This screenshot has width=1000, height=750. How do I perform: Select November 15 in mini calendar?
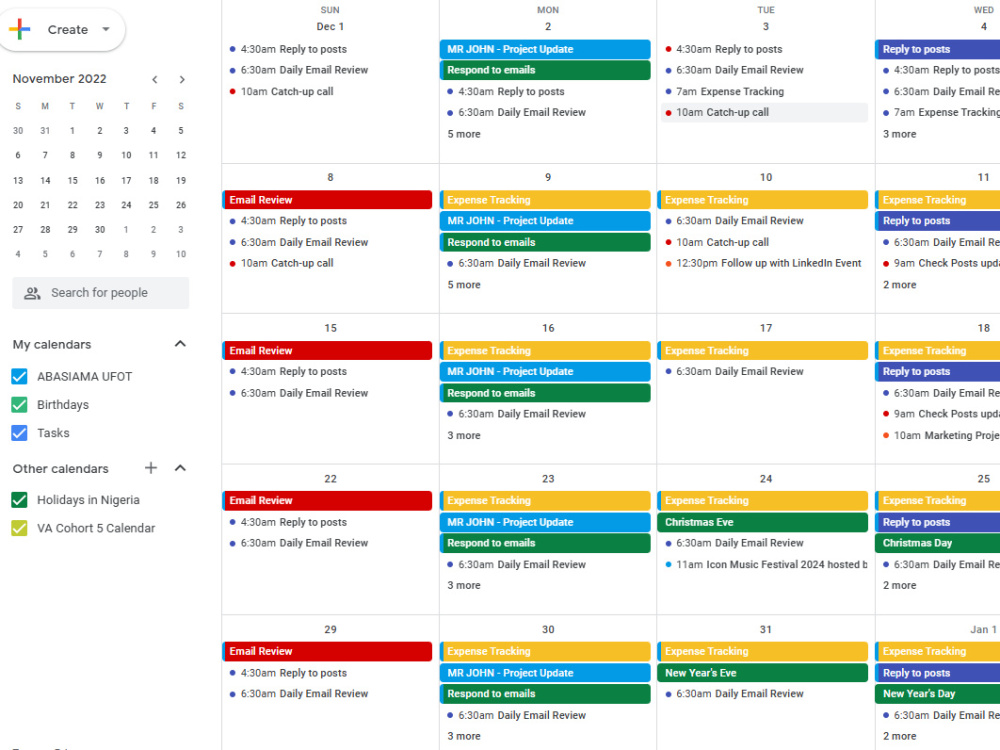click(73, 180)
